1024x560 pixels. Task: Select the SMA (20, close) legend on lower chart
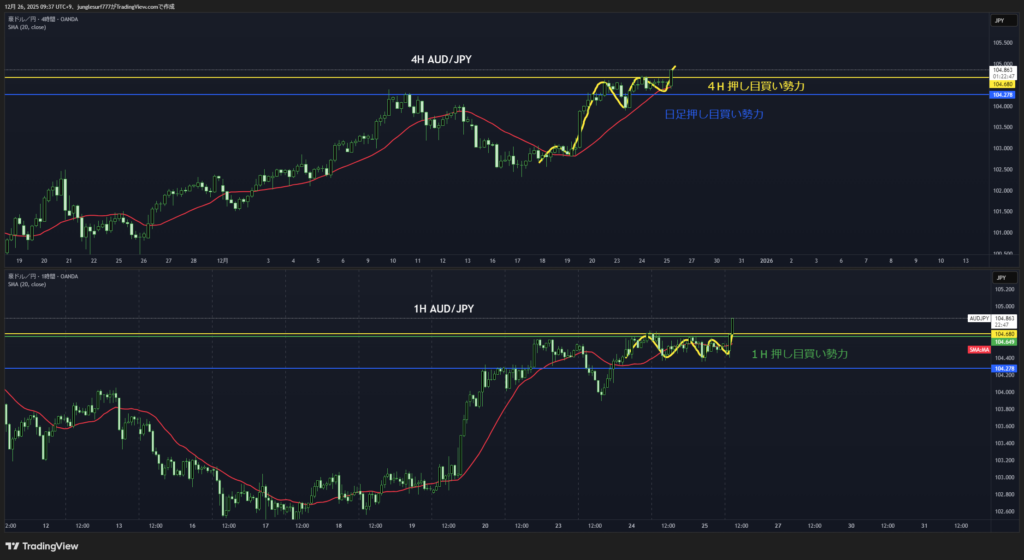pyautogui.click(x=27, y=282)
